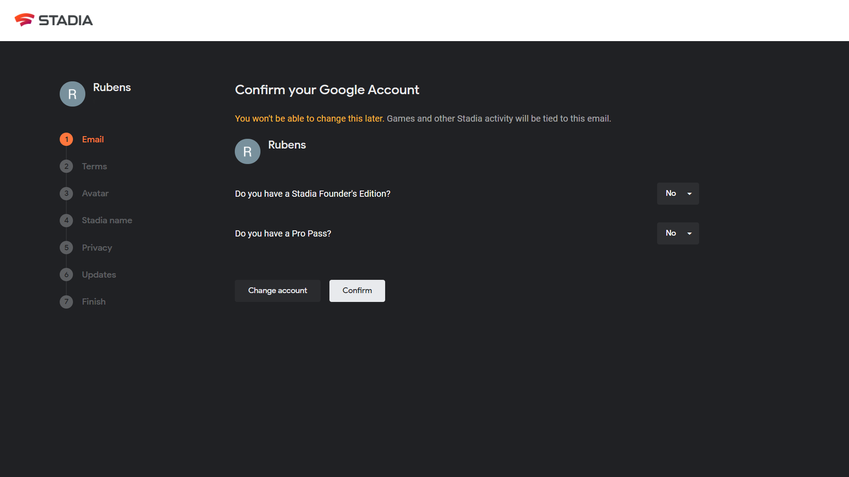Open the Founder's Edition answer dropdown
Screen dimensions: 849x477
pyautogui.click(x=678, y=193)
